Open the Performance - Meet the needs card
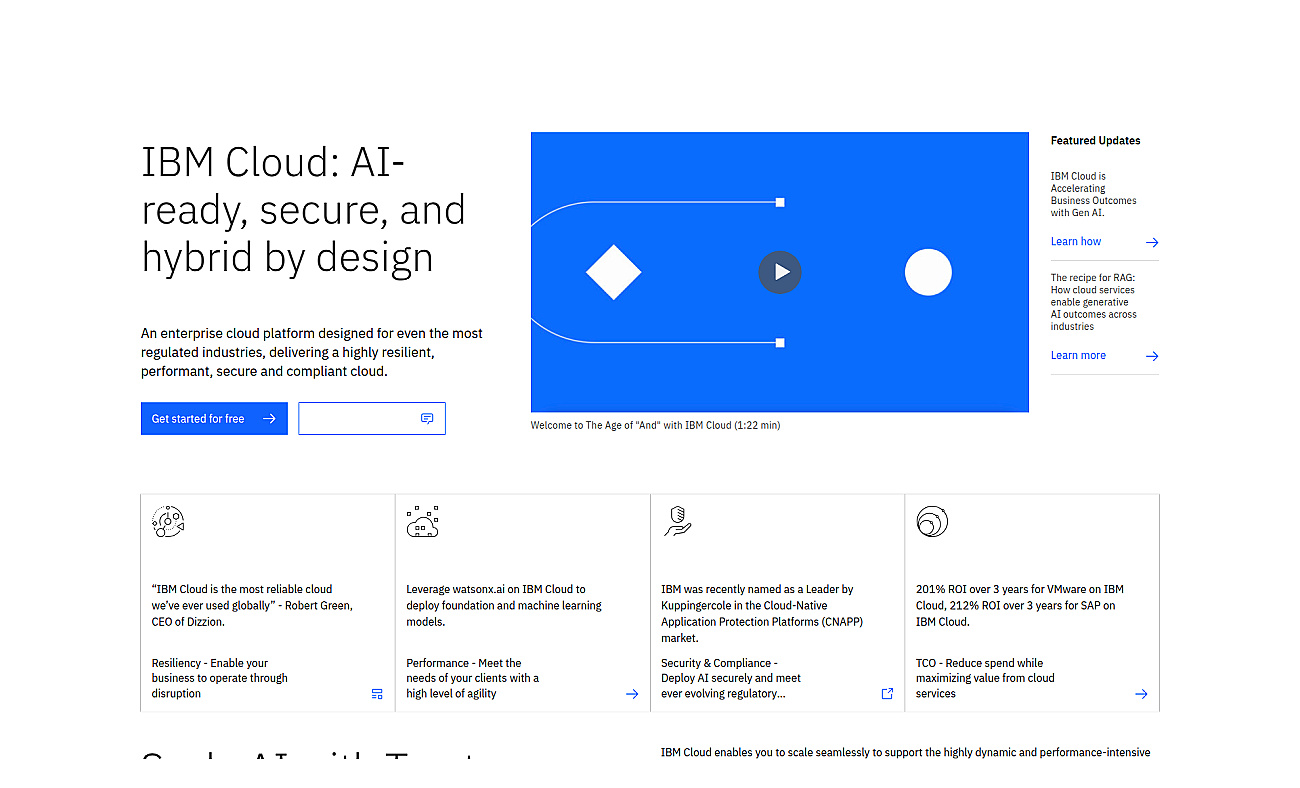The width and height of the screenshot is (1300, 788). (472, 678)
